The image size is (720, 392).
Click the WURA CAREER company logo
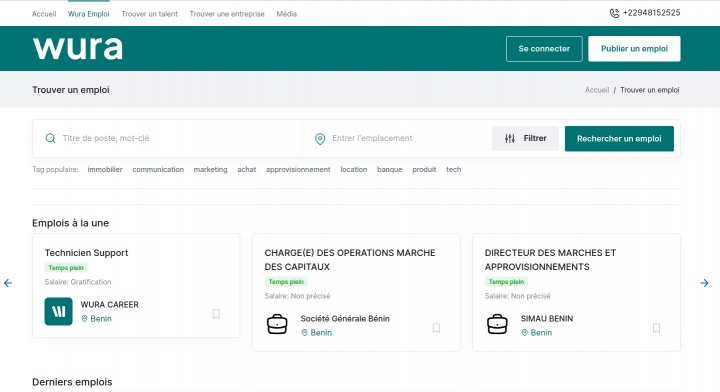point(58,311)
